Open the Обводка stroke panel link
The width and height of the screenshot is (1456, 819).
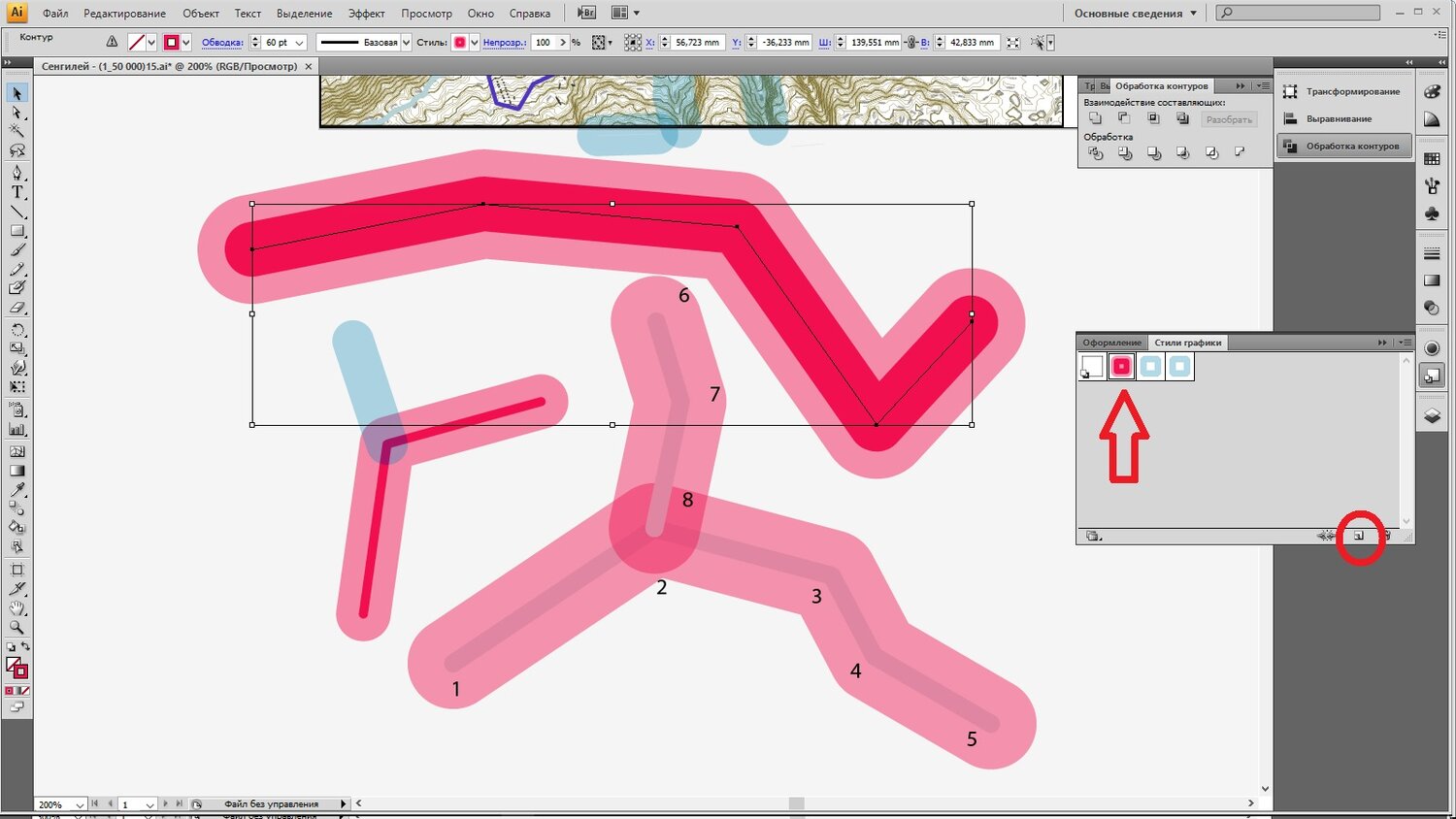222,43
